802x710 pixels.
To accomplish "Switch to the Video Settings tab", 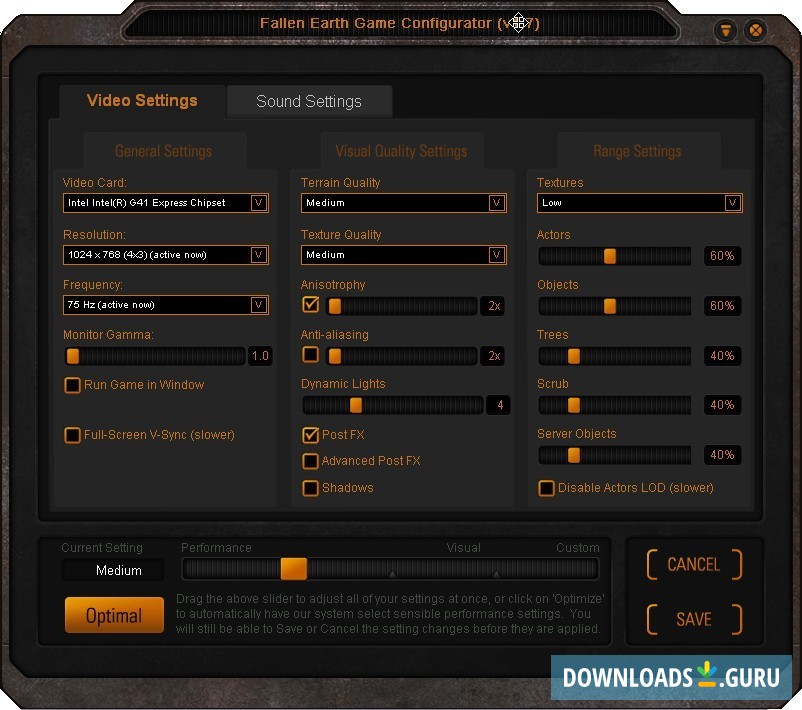I will (x=142, y=101).
